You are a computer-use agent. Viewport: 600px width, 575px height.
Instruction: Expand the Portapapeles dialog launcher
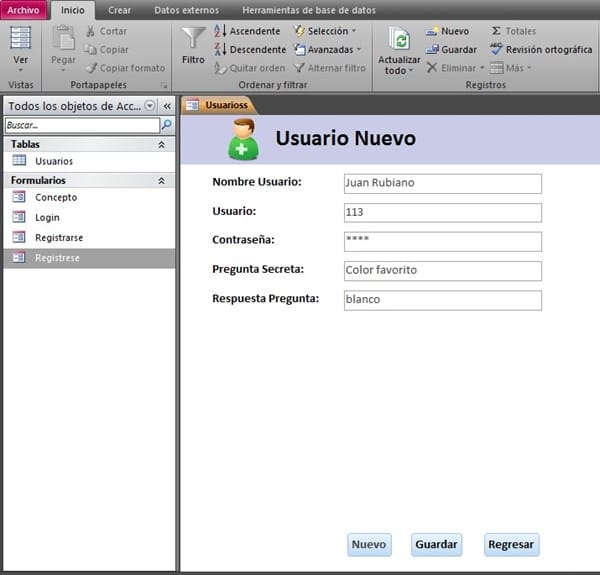(164, 85)
